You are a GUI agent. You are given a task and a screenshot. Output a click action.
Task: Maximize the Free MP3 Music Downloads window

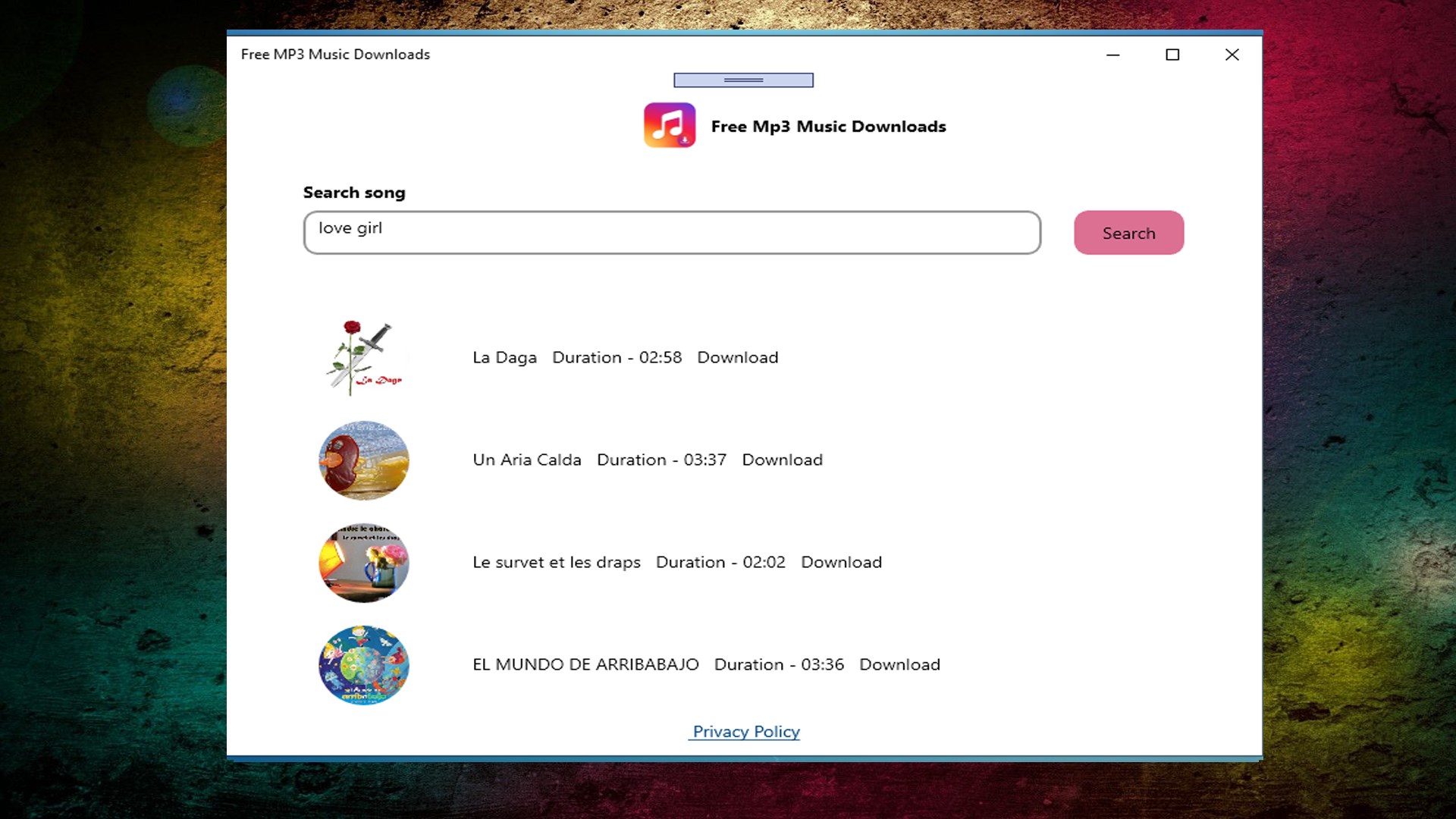pyautogui.click(x=1172, y=55)
